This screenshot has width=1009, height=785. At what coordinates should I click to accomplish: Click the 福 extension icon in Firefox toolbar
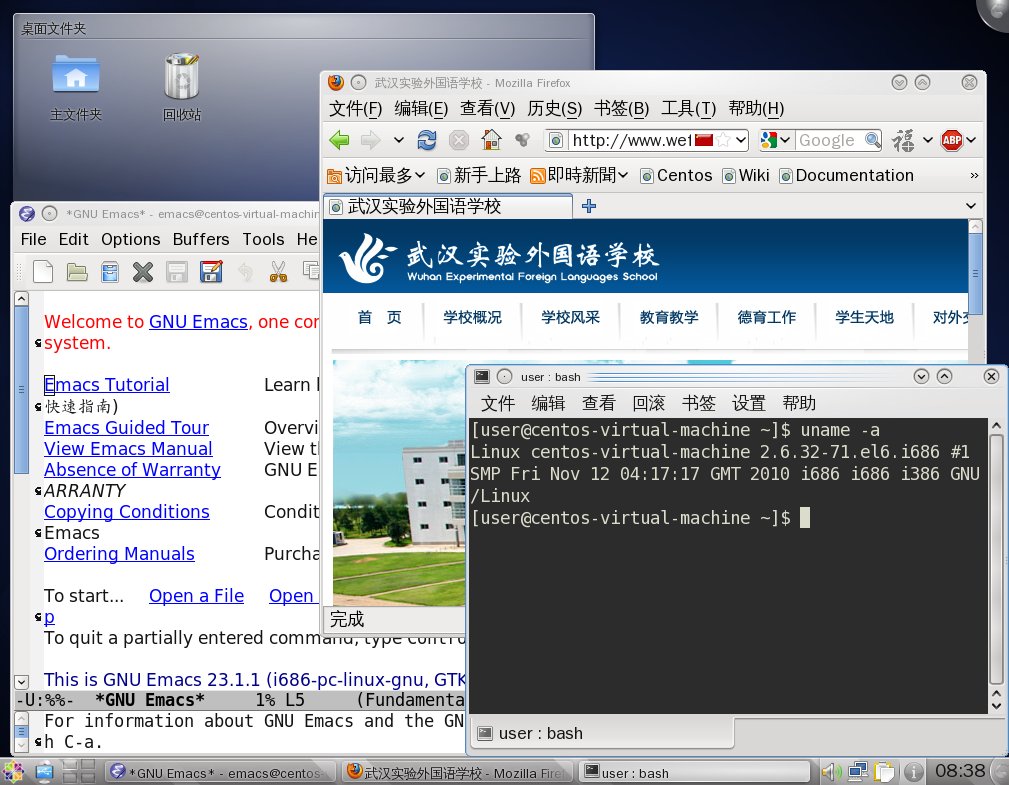[x=903, y=140]
